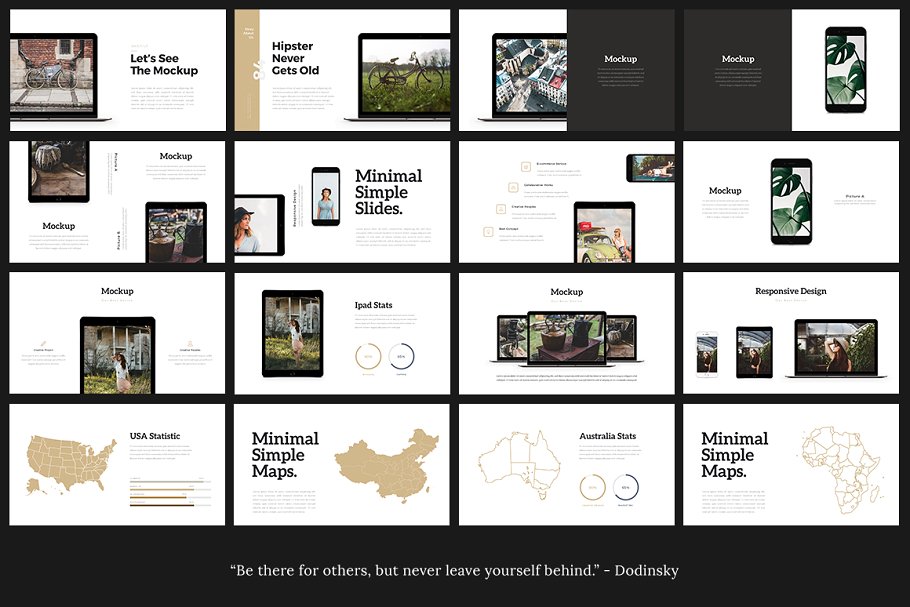This screenshot has height=607, width=910.
Task: Click the Best Concept icon
Action: 488,231
